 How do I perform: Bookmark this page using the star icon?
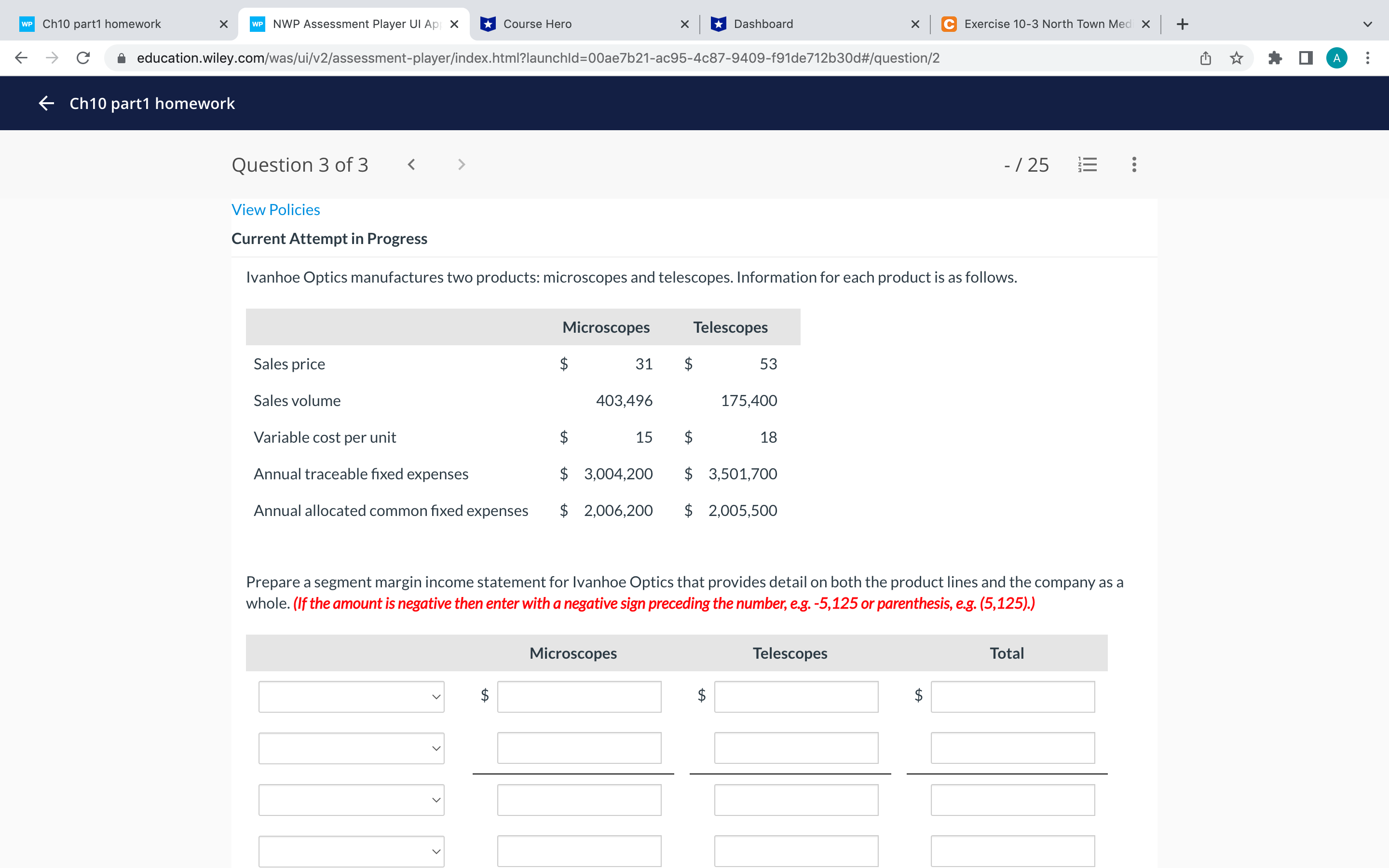1236,57
